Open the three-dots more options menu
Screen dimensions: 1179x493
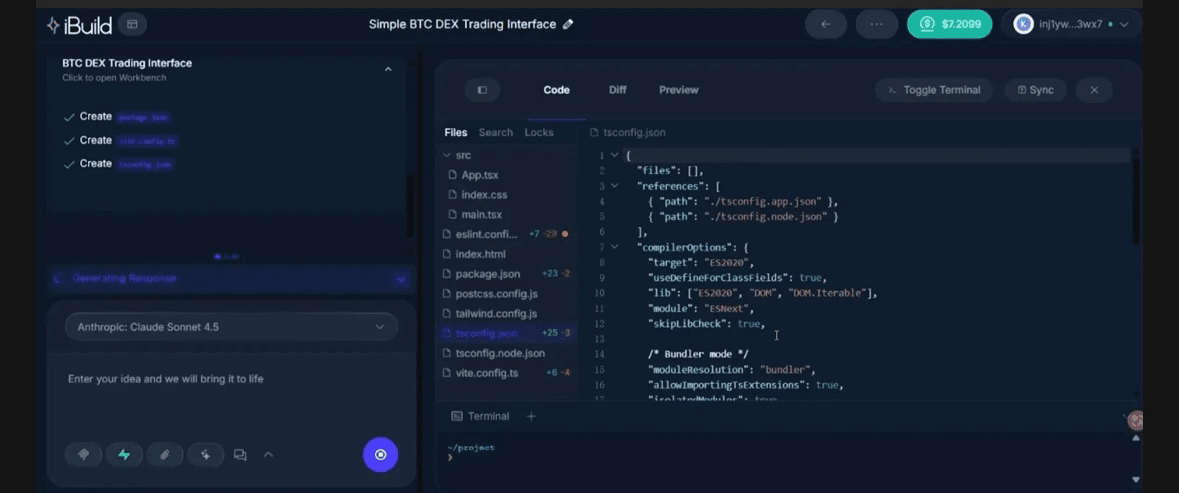click(876, 24)
